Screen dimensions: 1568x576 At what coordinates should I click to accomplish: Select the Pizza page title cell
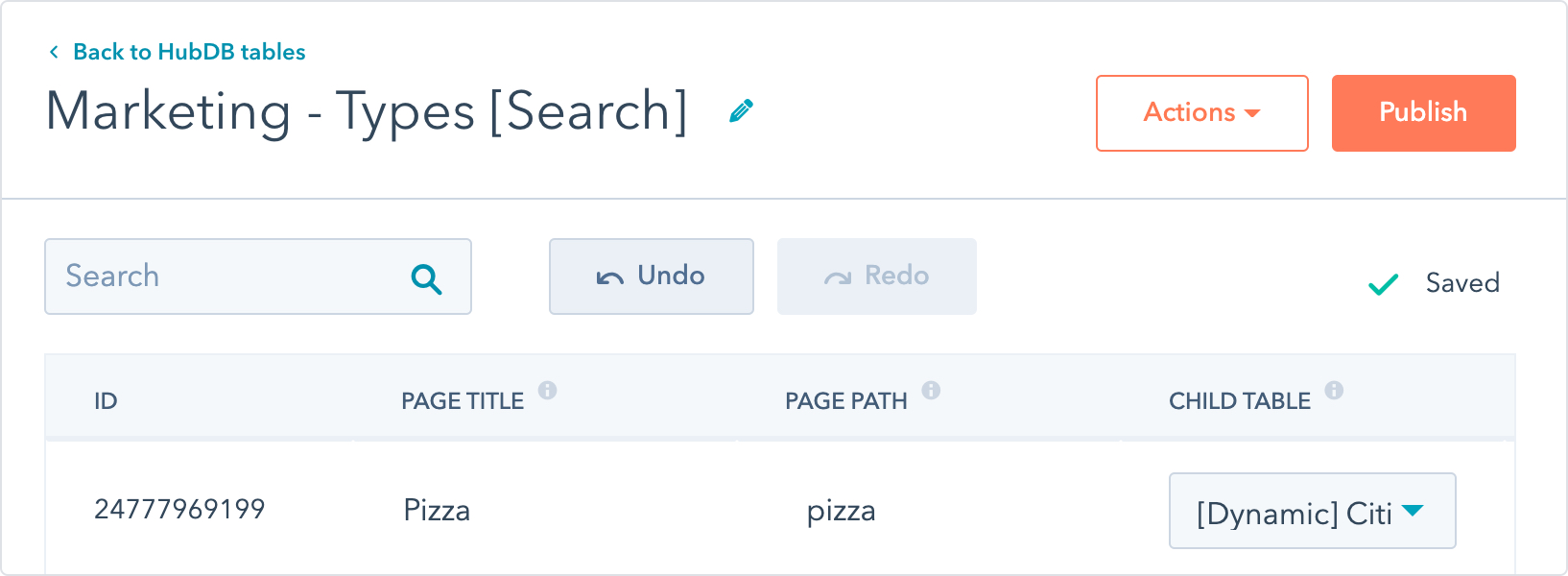tap(437, 510)
